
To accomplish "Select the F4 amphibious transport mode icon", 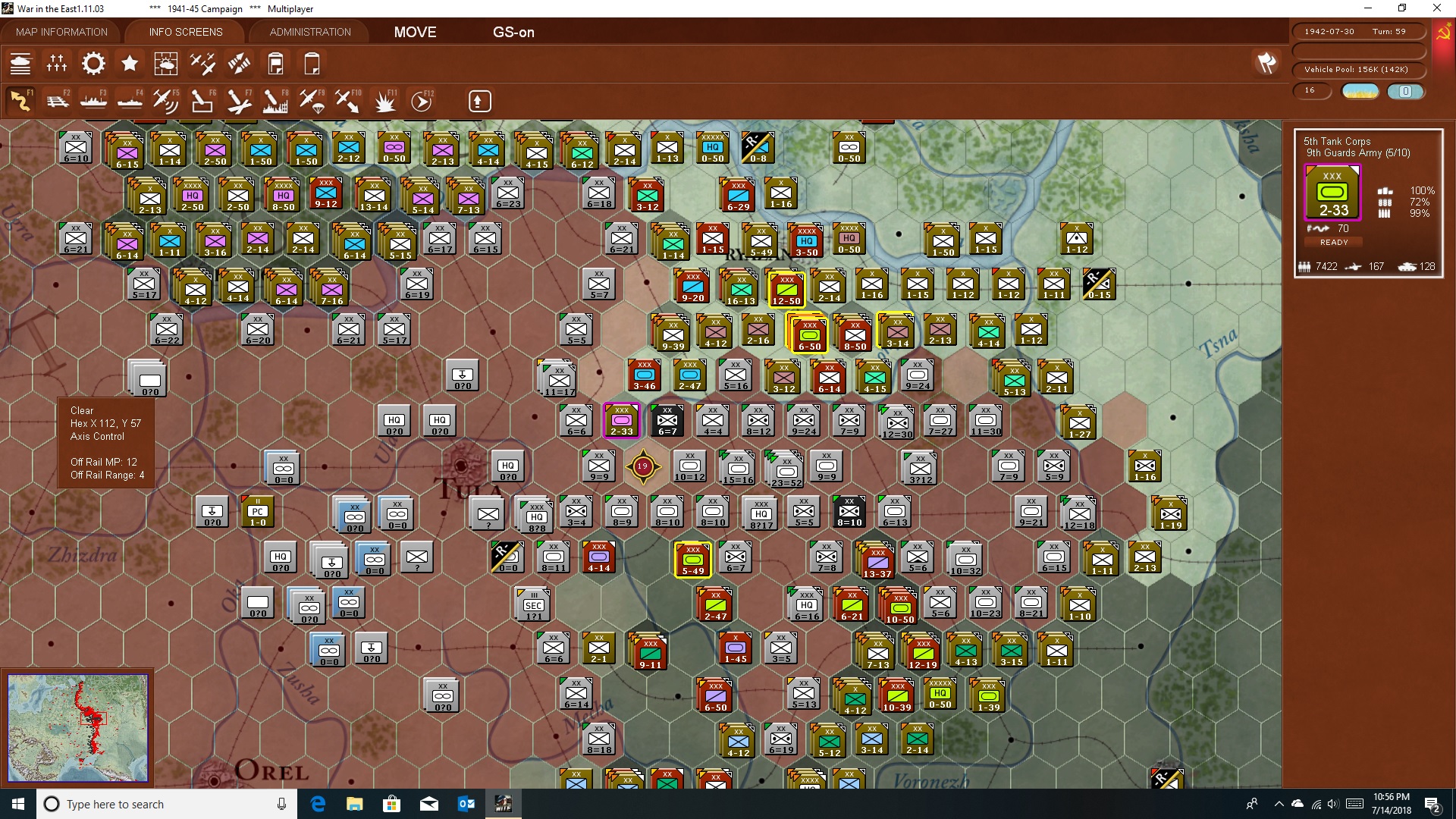I will [130, 101].
